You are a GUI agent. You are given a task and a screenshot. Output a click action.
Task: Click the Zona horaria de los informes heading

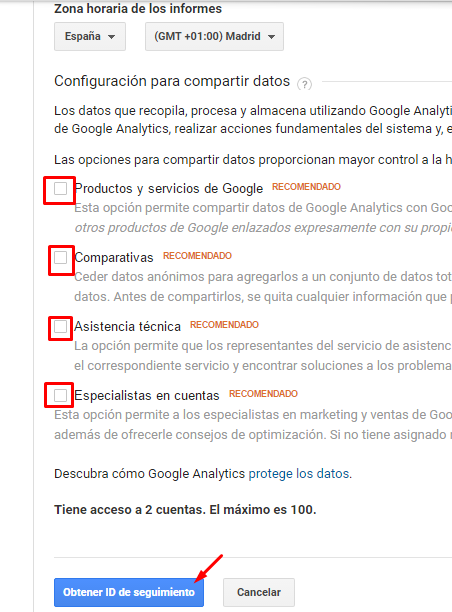coord(138,9)
